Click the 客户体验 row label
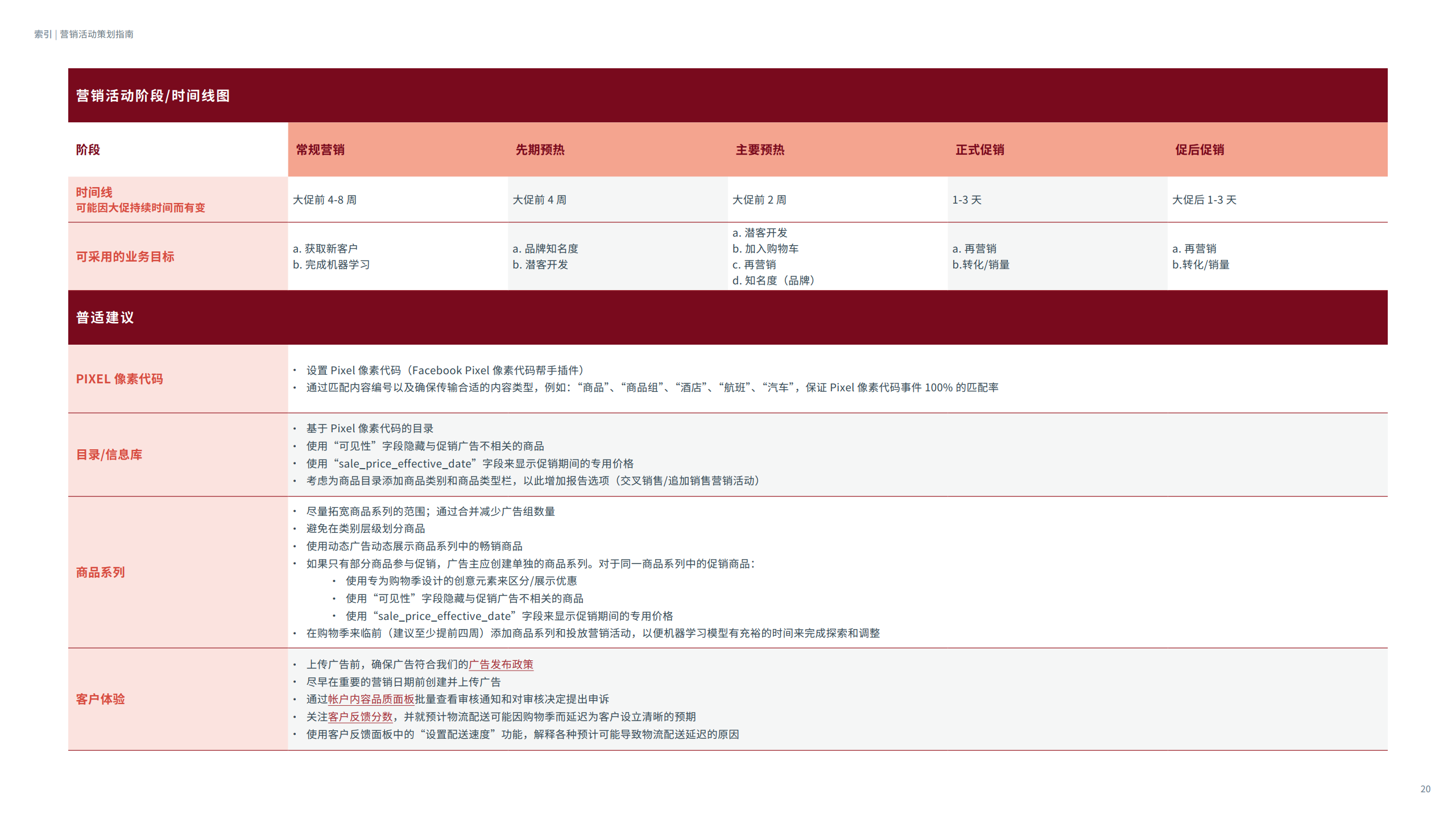Screen dimensions: 1456x819 tap(101, 699)
